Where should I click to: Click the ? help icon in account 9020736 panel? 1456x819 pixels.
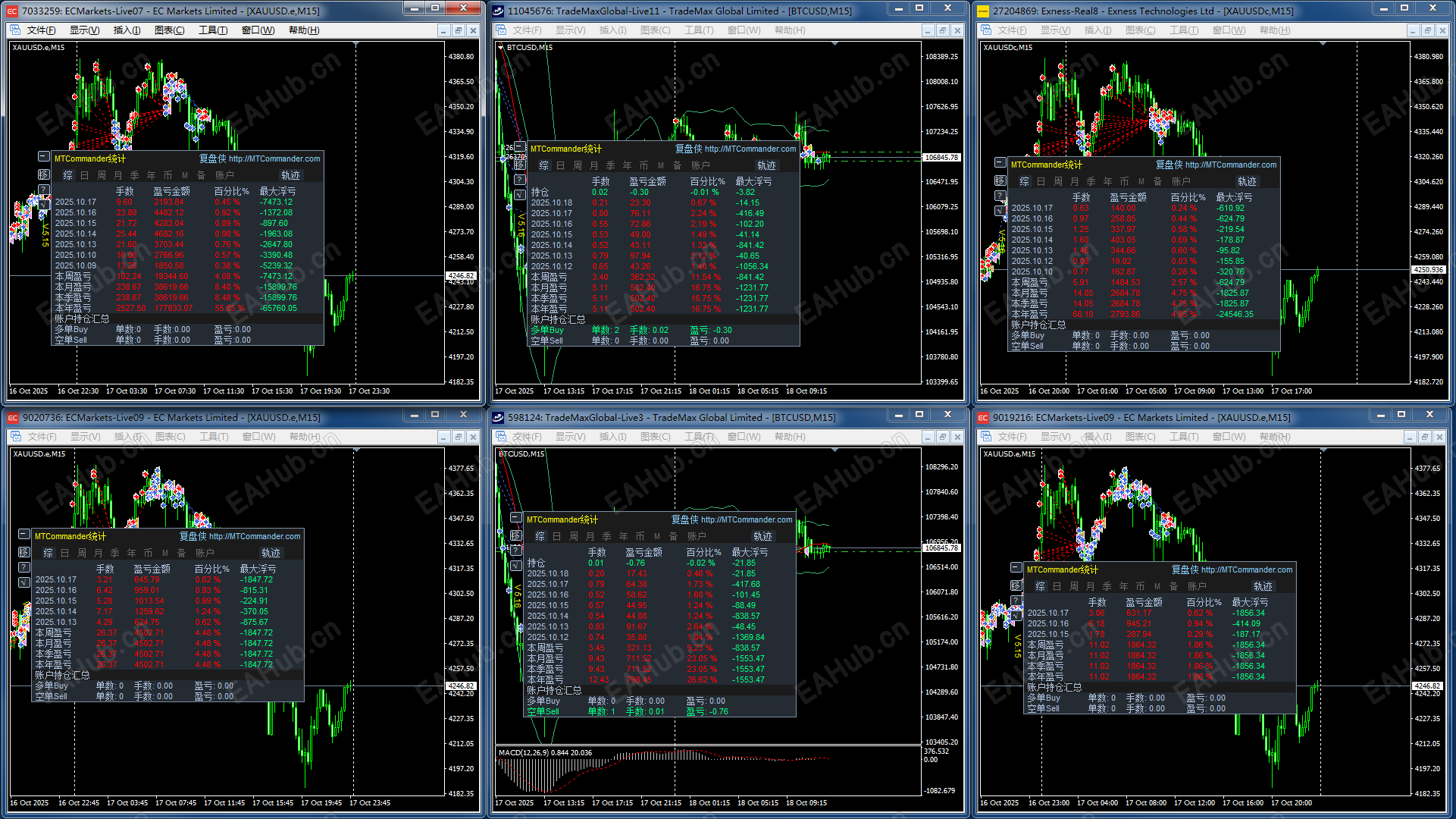click(24, 567)
